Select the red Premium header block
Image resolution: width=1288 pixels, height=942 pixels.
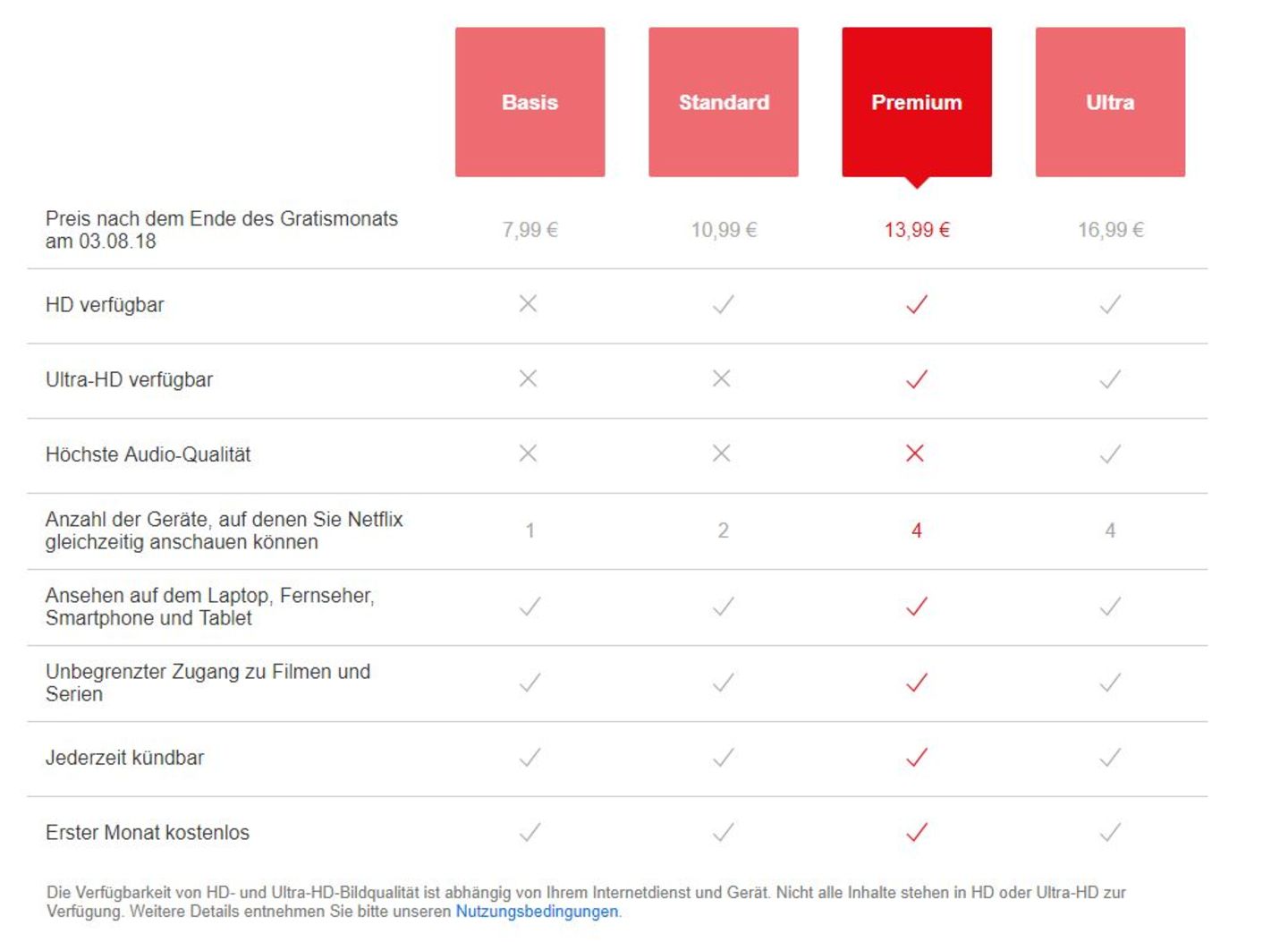pyautogui.click(x=916, y=101)
